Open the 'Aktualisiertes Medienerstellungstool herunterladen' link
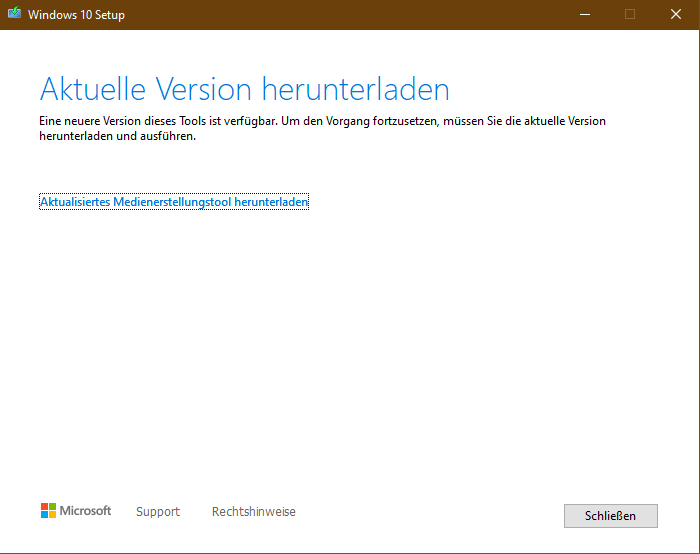Image resolution: width=700 pixels, height=554 pixels. [174, 202]
